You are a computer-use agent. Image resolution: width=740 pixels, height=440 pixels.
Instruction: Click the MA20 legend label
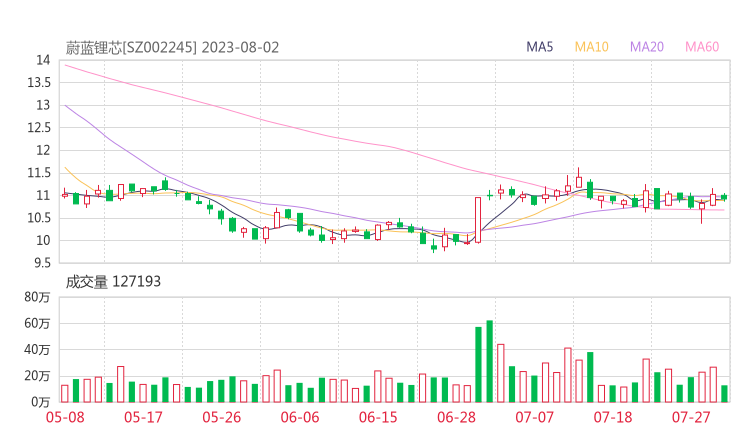pos(647,47)
